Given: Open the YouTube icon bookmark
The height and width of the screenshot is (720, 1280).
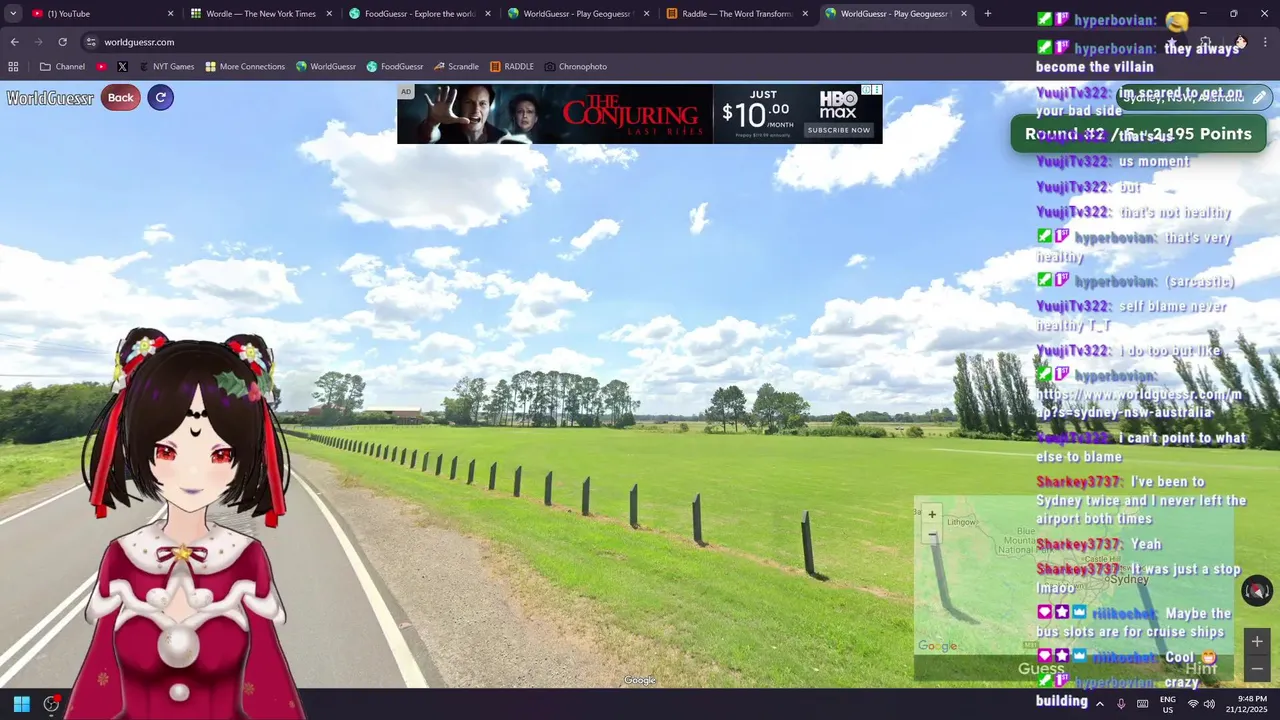Looking at the screenshot, I should tap(102, 67).
